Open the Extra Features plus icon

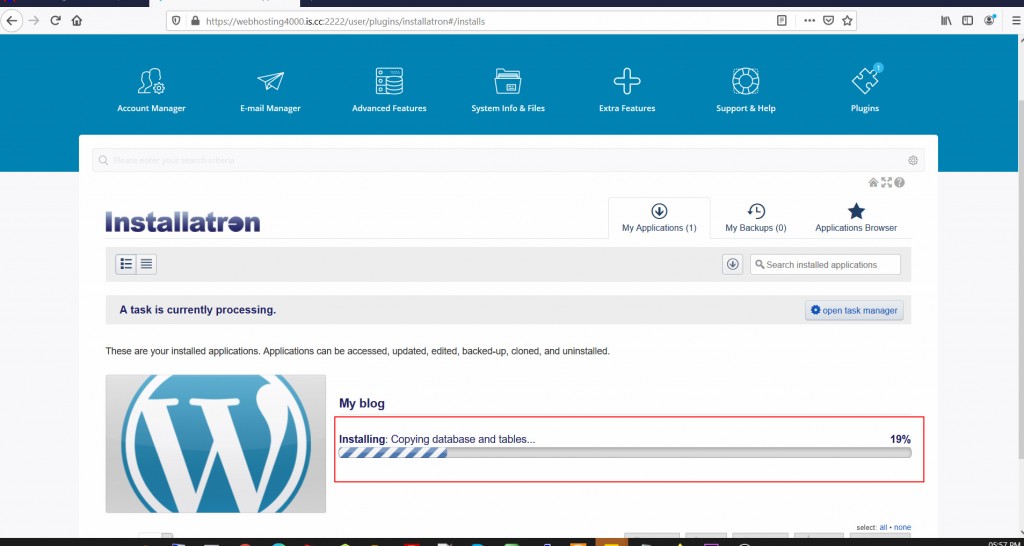627,82
